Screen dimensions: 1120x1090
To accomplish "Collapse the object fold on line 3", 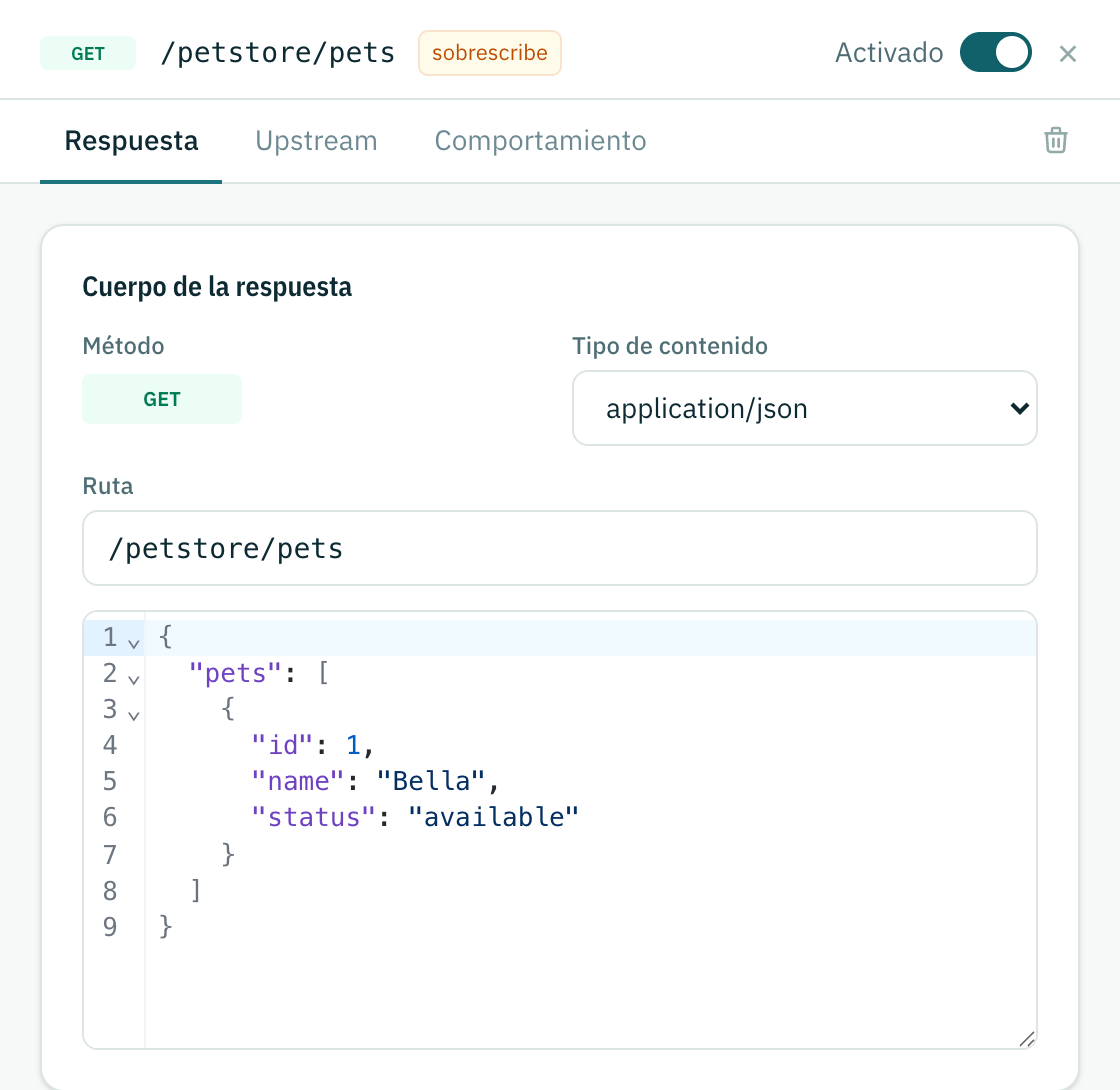I will coord(134,715).
